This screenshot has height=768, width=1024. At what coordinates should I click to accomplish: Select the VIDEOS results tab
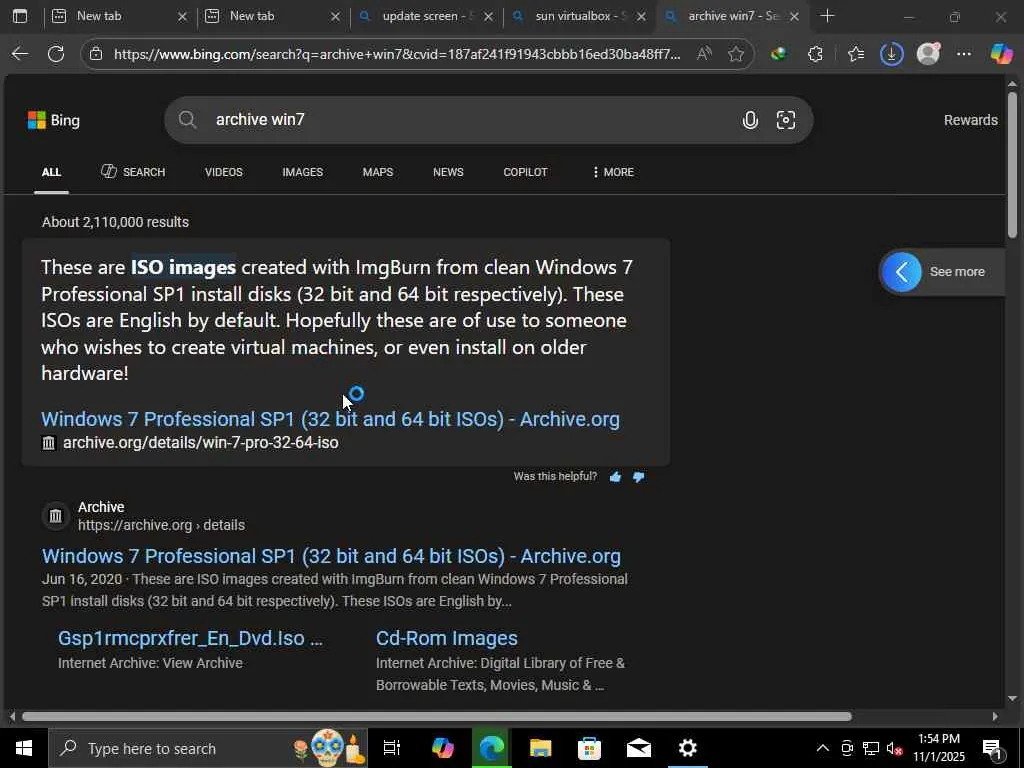pos(223,172)
